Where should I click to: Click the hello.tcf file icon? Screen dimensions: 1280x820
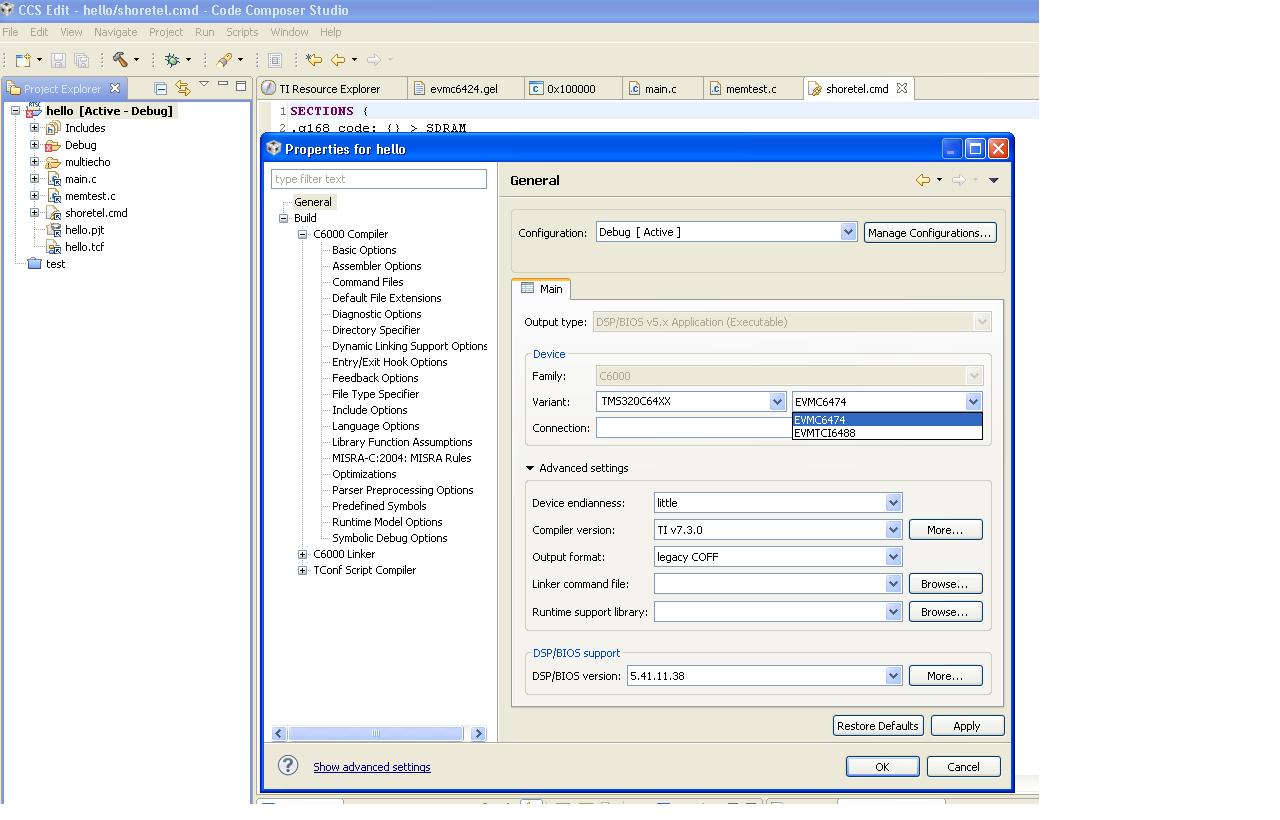tap(54, 247)
